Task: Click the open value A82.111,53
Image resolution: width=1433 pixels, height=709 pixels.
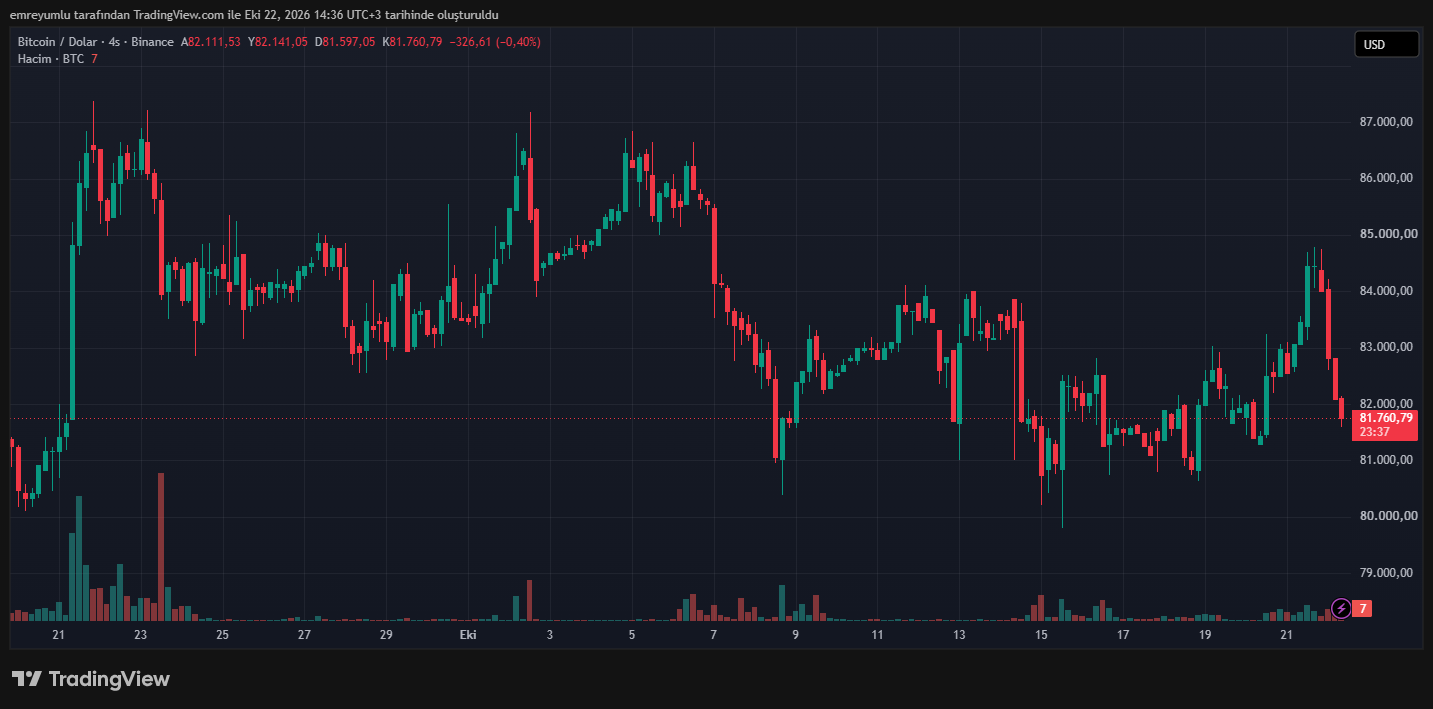Action: click(x=210, y=42)
